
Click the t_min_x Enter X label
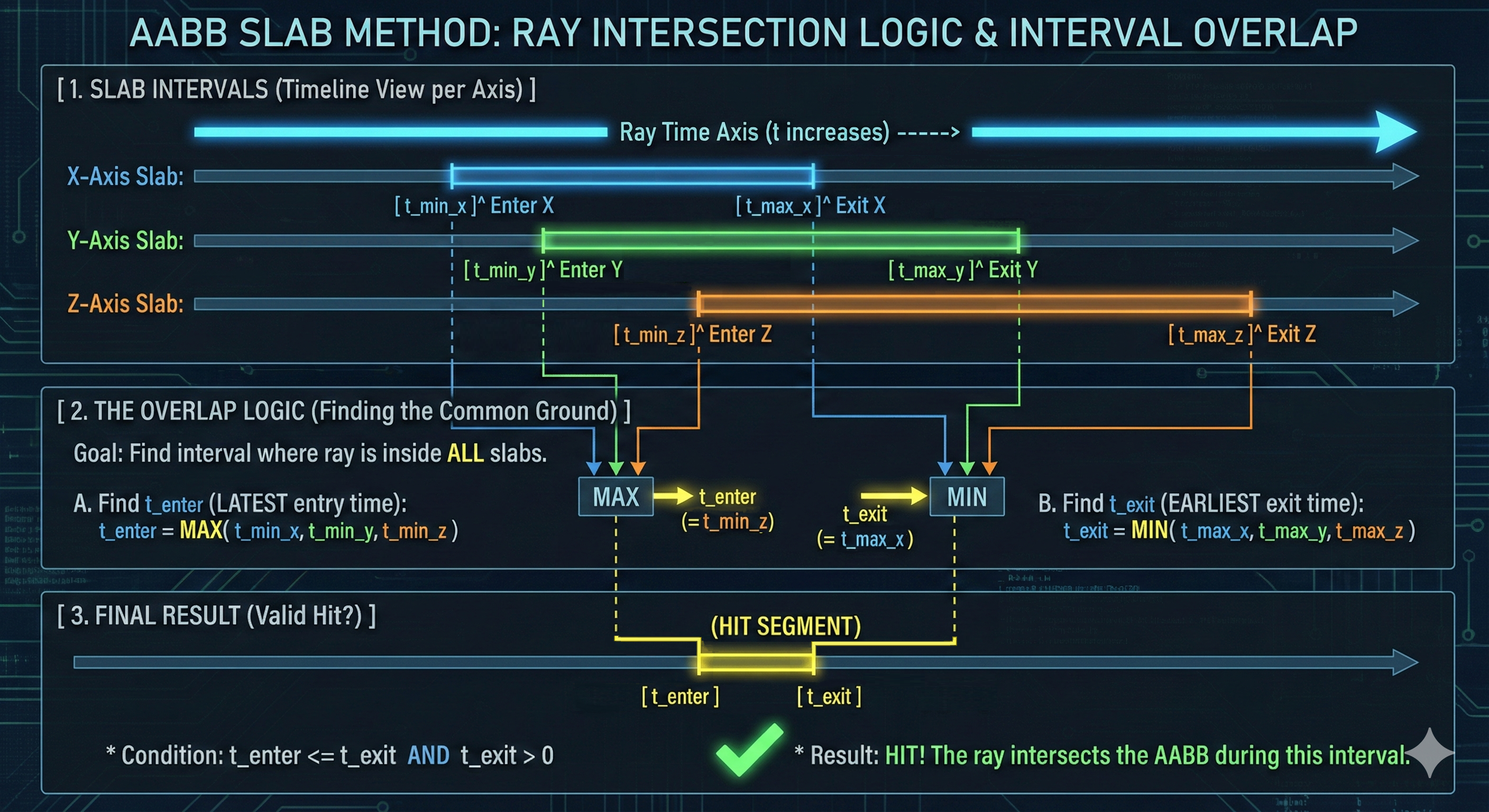473,206
